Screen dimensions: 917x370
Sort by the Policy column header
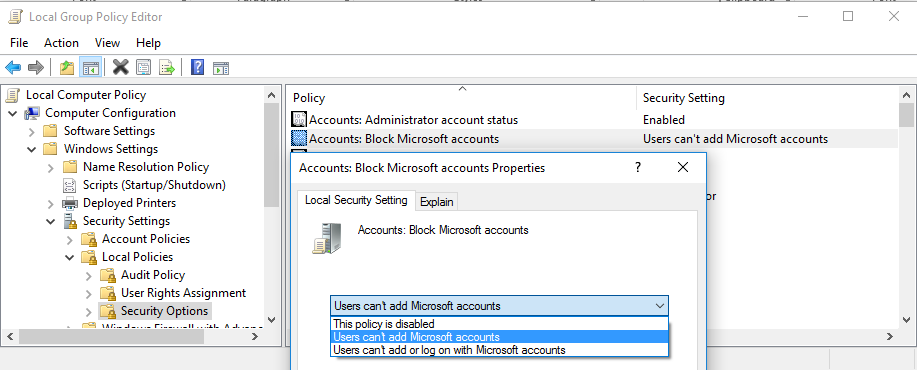click(461, 98)
